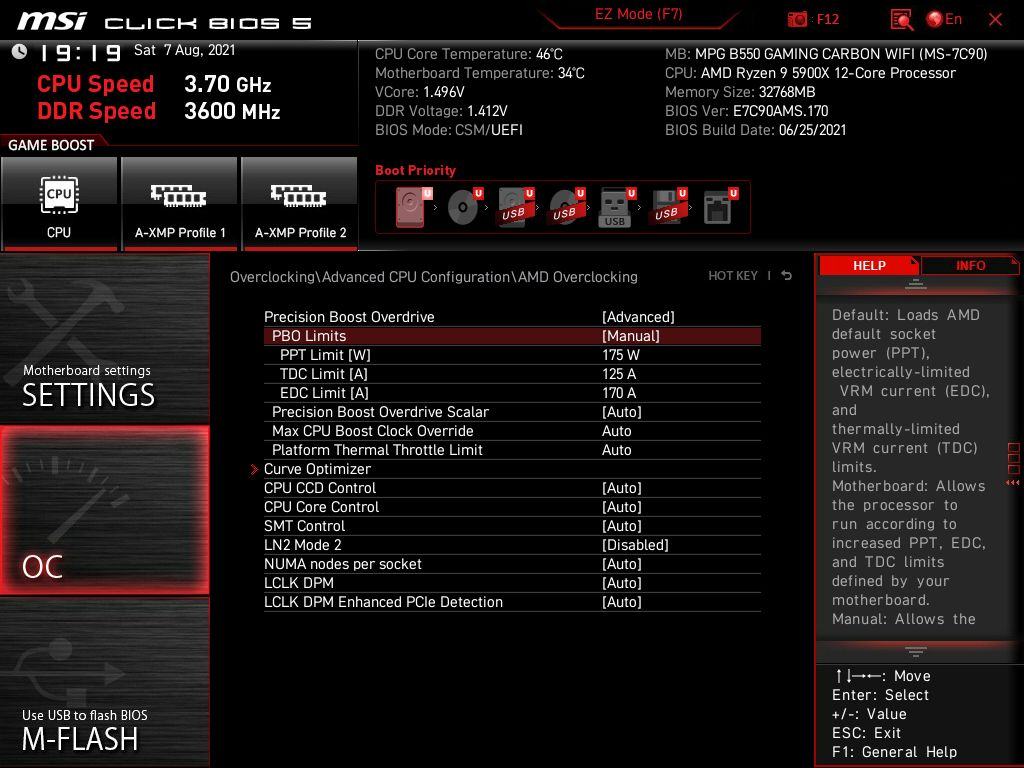Open the OC overclocking panel
1024x768 pixels.
(x=104, y=511)
